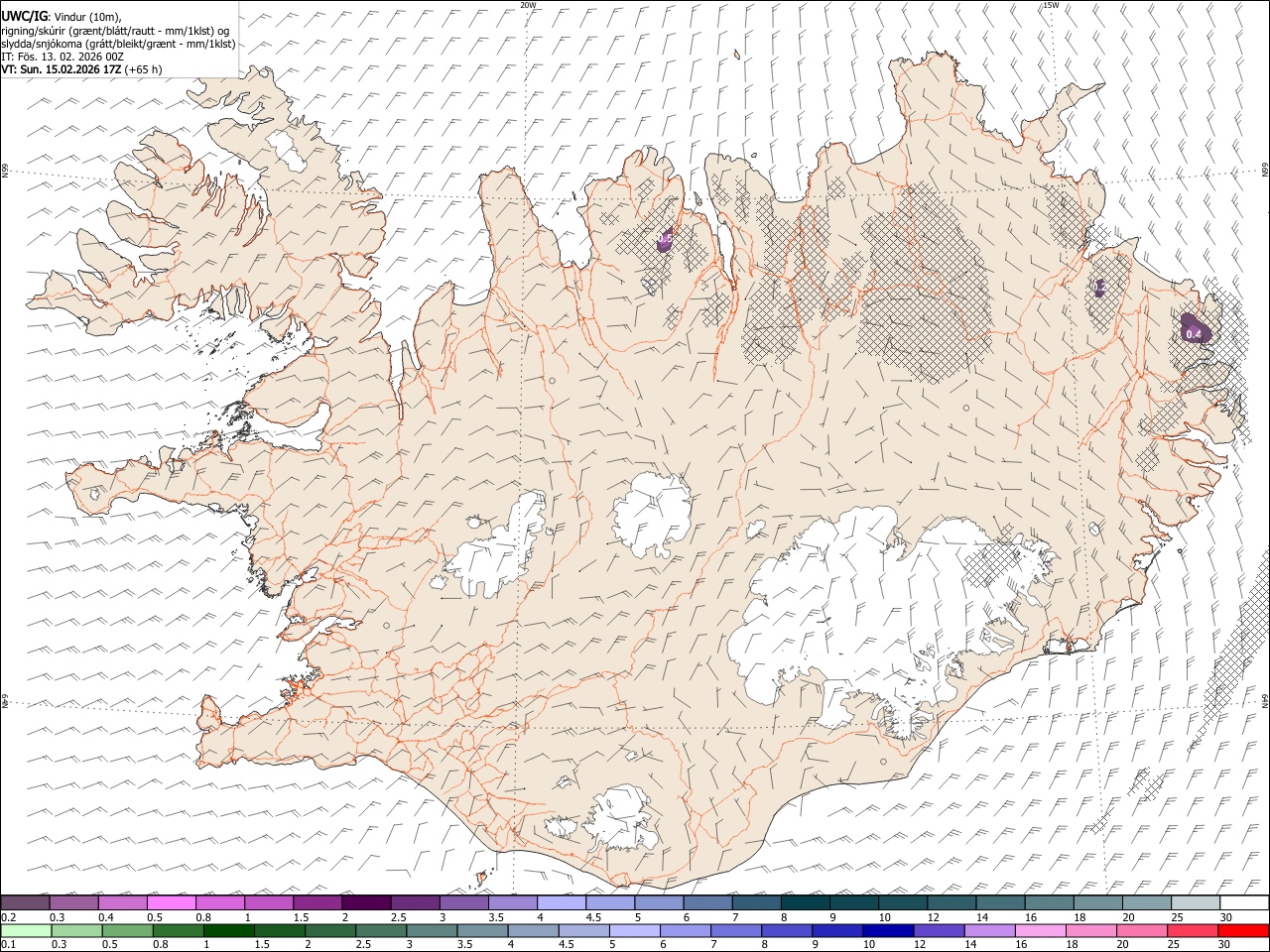
Task: Pick the deep navy swatch between 10 and 12
Action: (x=887, y=930)
